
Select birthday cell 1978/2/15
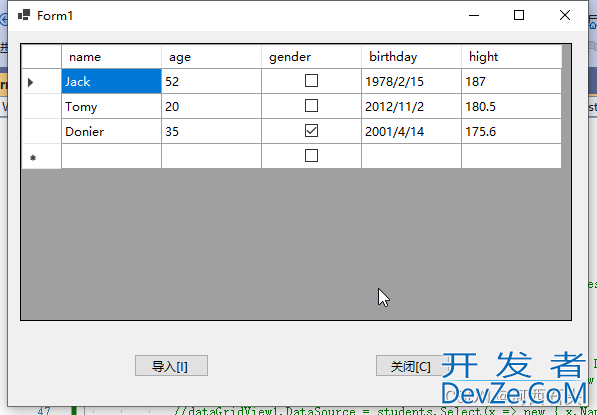pyautogui.click(x=411, y=81)
